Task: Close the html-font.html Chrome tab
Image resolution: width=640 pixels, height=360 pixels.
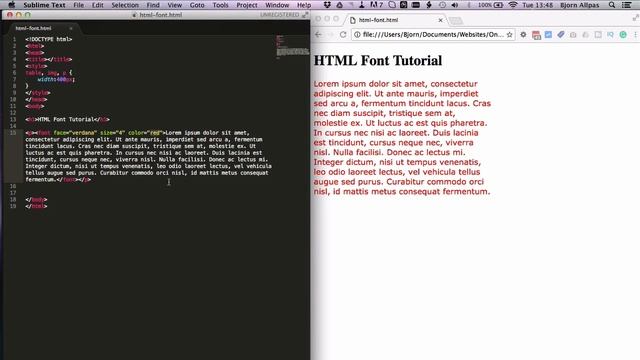Action: point(440,20)
